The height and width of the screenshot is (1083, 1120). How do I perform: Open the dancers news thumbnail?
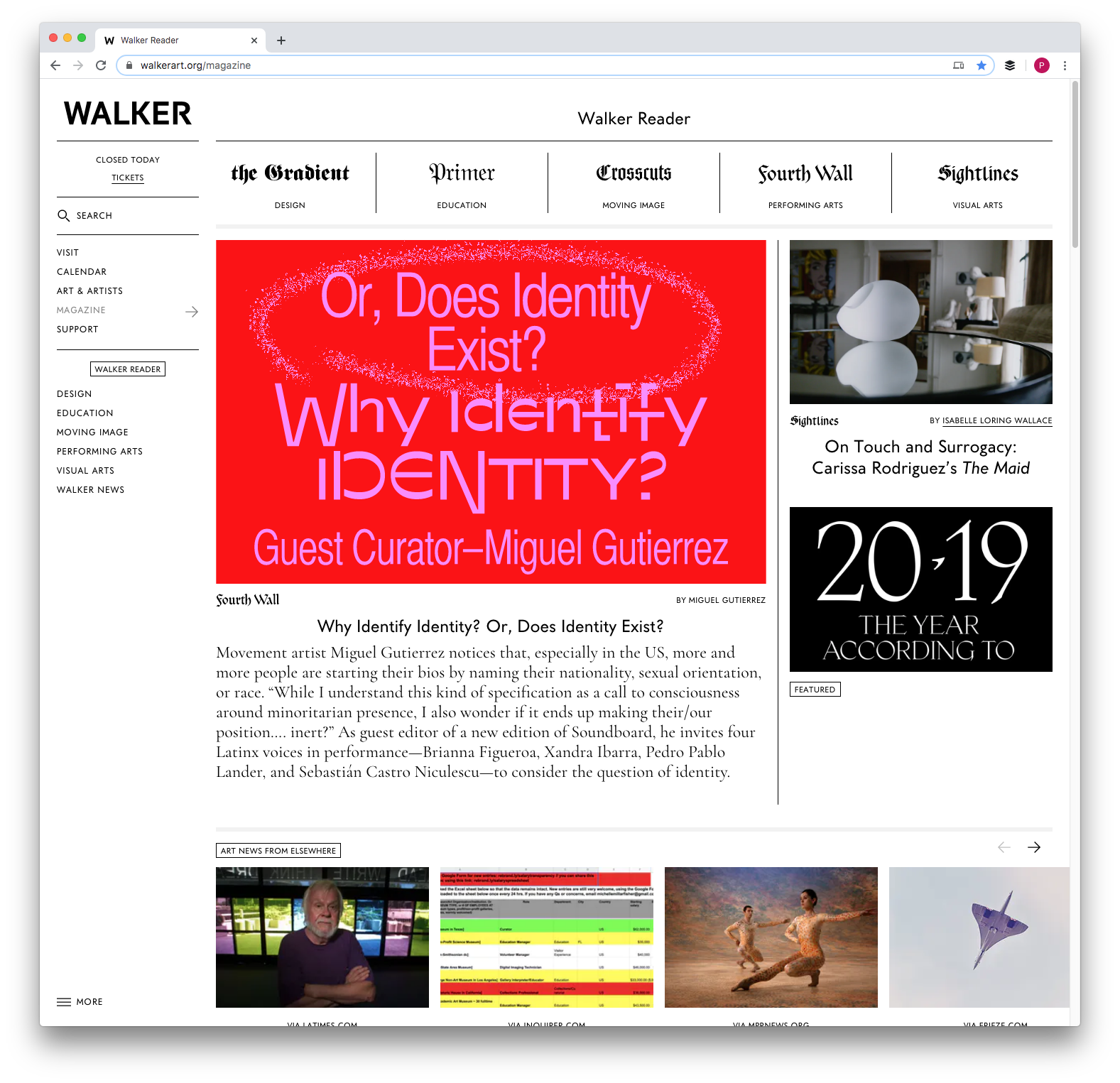[x=771, y=937]
